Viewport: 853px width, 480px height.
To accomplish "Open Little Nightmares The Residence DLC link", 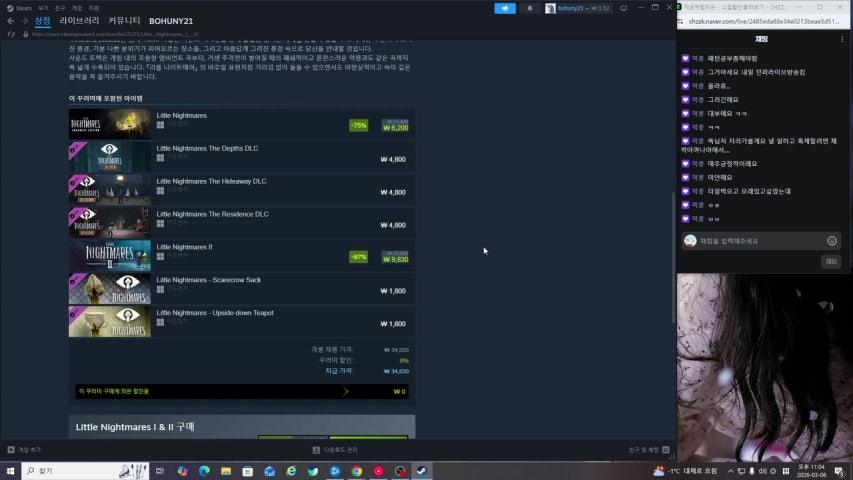I will (x=212, y=214).
